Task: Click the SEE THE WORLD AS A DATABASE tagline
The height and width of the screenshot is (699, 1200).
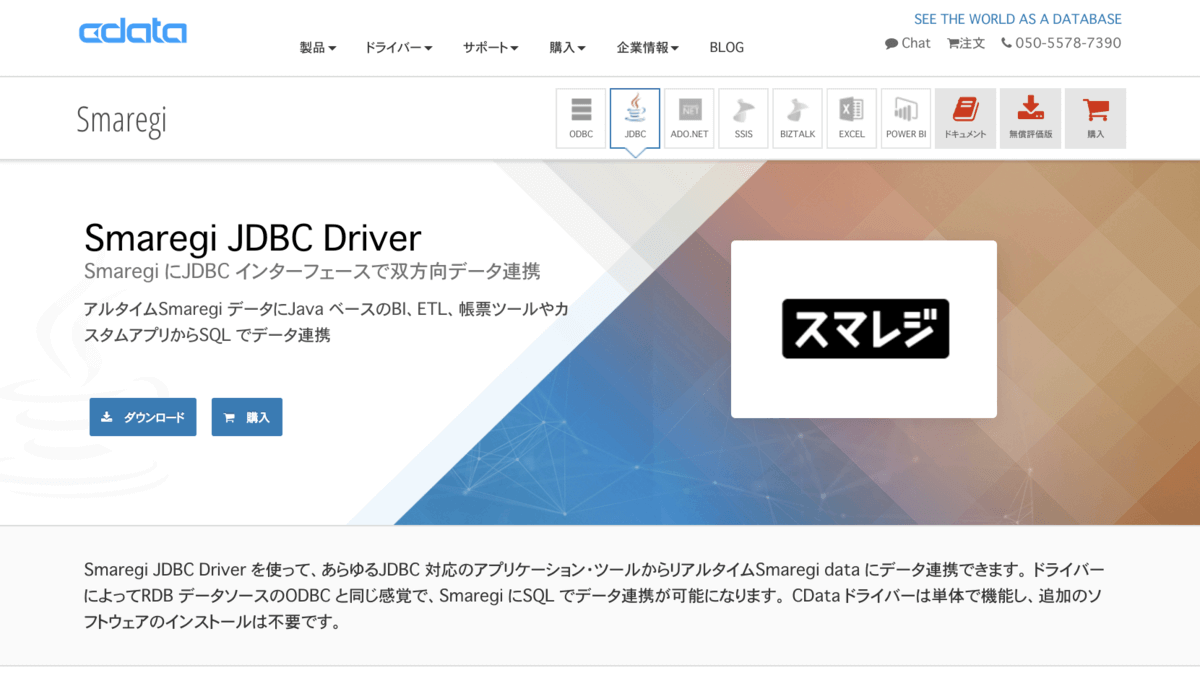Action: click(x=1018, y=19)
